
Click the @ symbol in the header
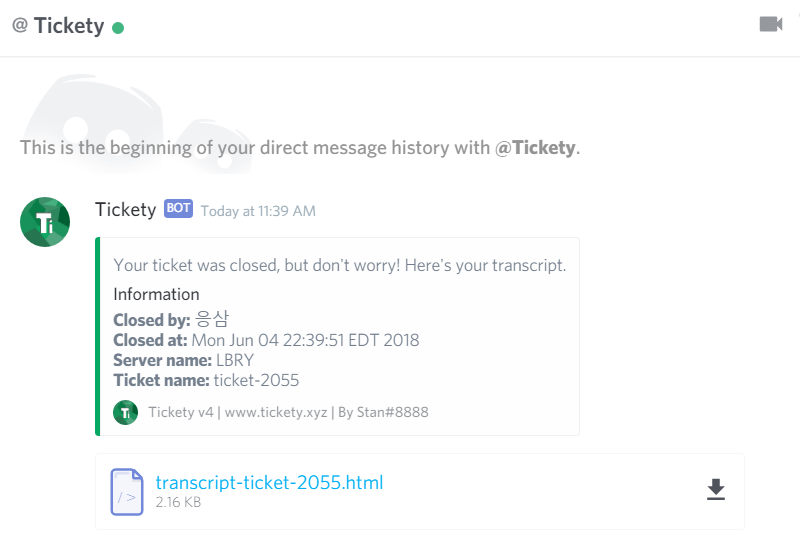click(x=19, y=26)
